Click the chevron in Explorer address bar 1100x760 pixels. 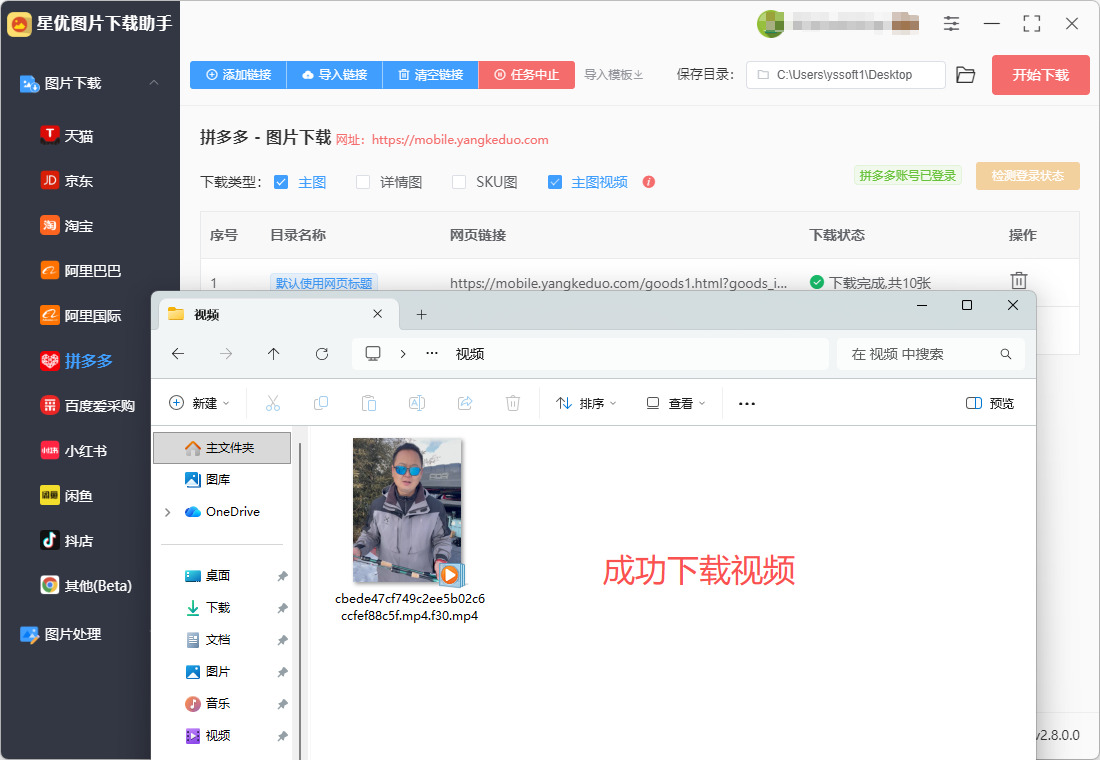(403, 354)
